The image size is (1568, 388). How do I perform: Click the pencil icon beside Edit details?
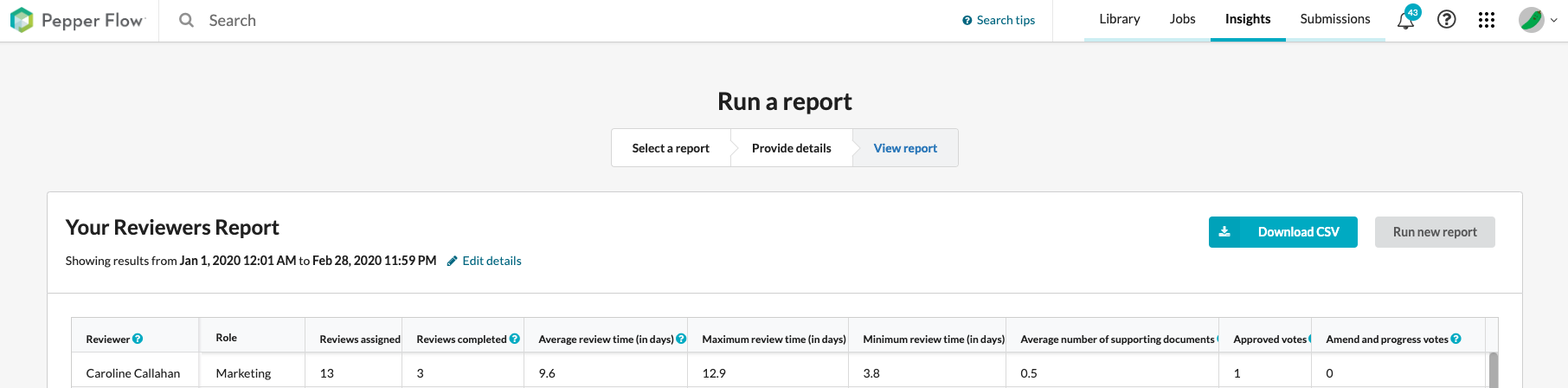tap(452, 261)
